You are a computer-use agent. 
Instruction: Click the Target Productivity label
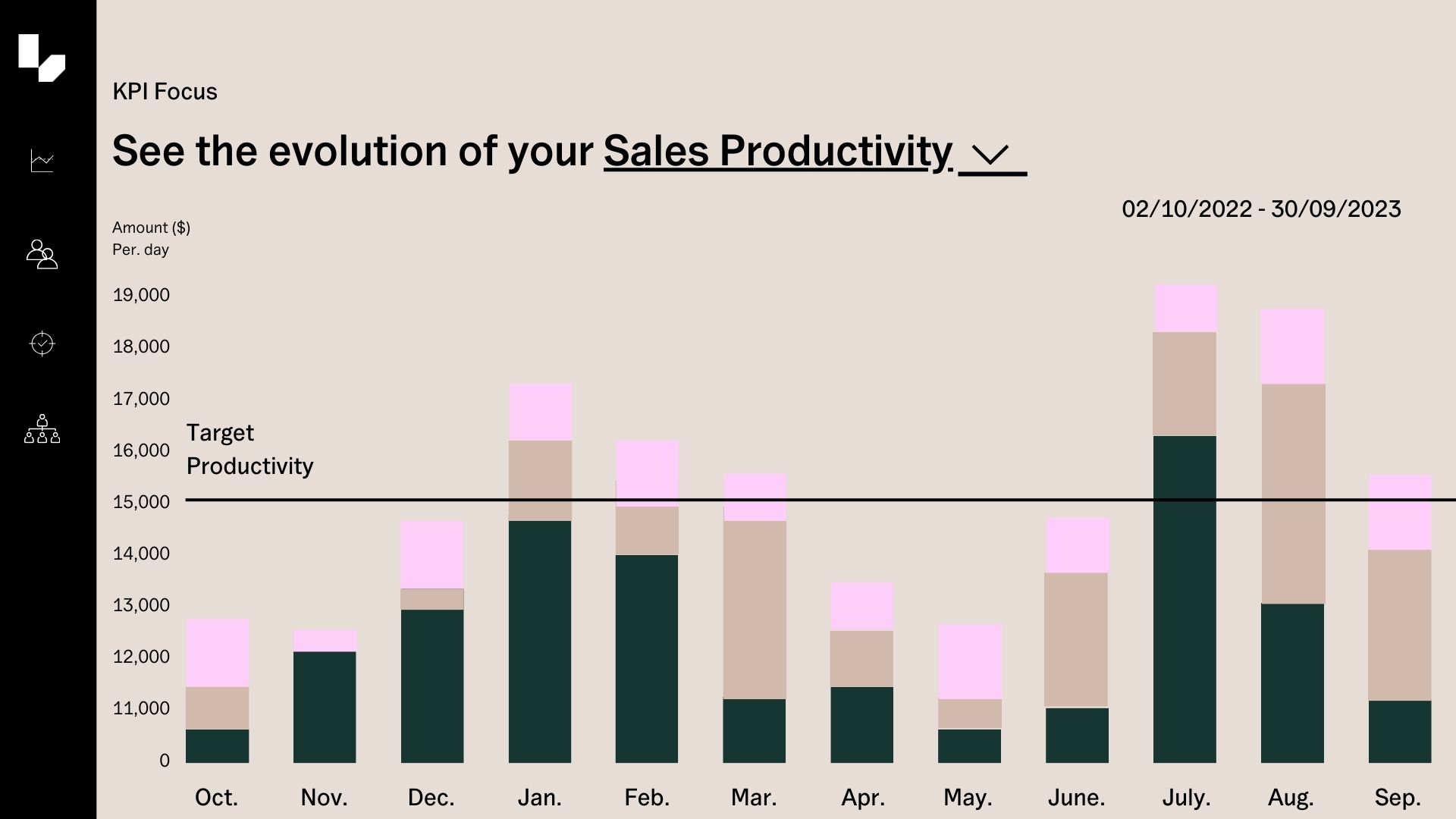click(250, 449)
